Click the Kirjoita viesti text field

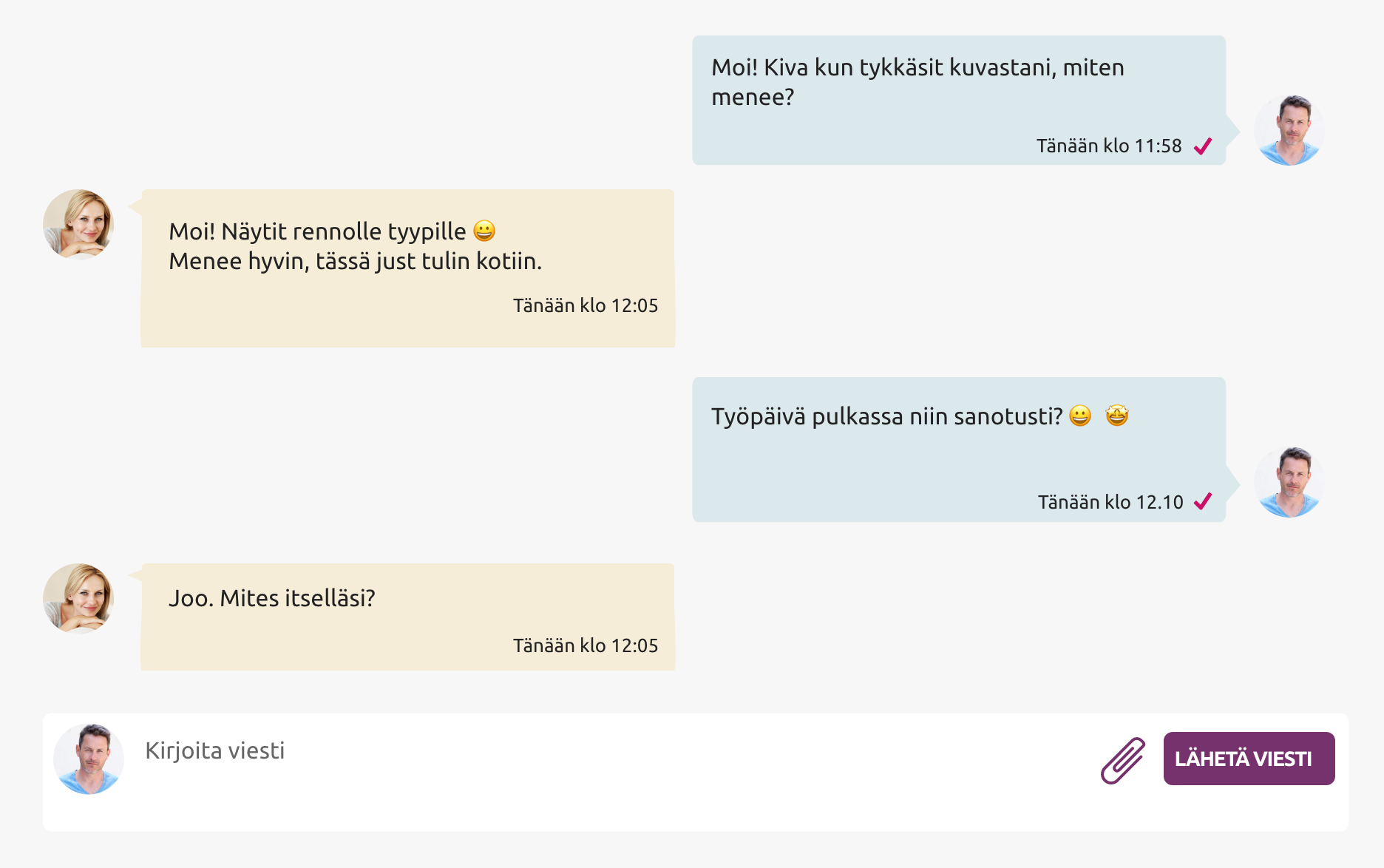(216, 750)
